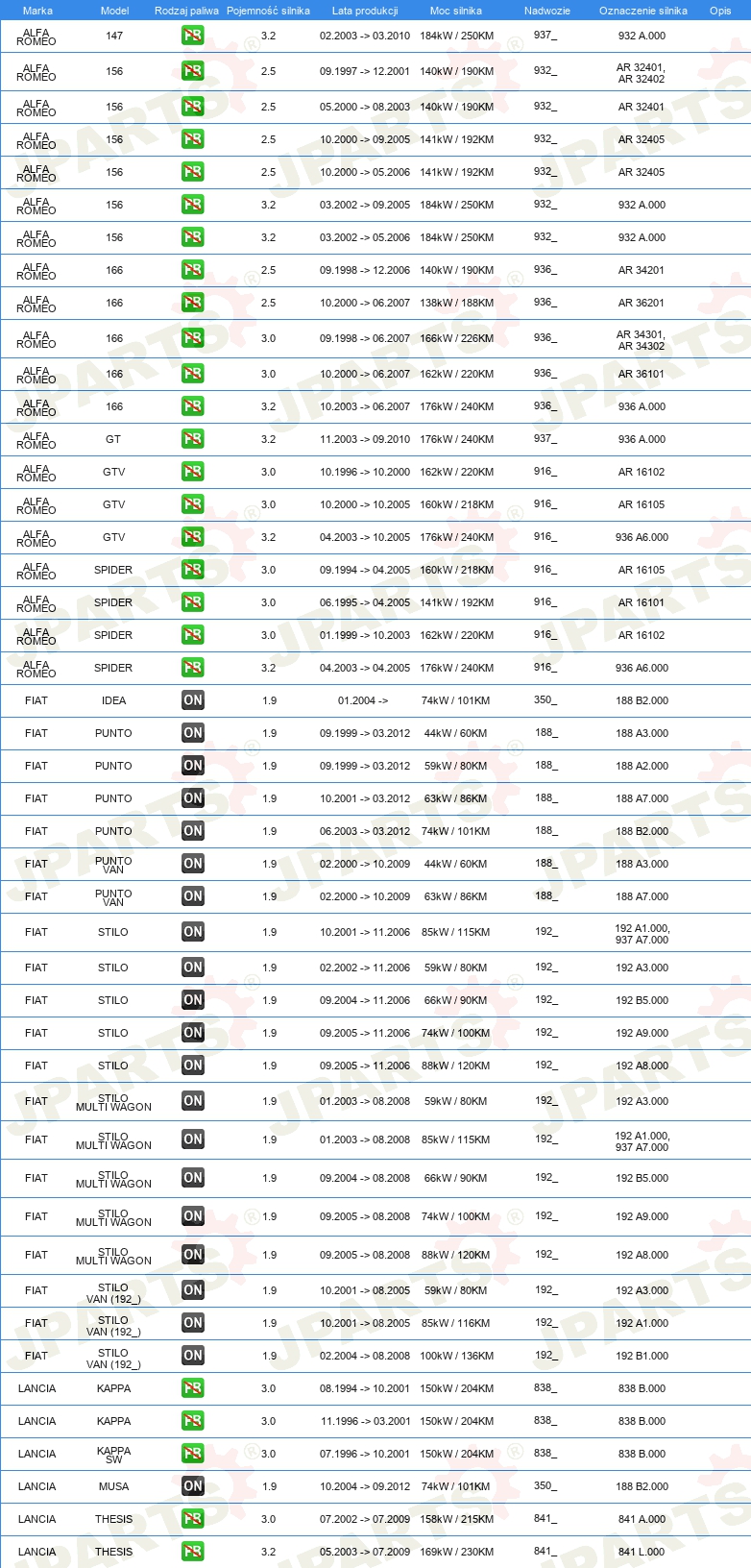Image resolution: width=751 pixels, height=1568 pixels.
Task: Click body code '841_' in THESIS 3.2 row
Action: tap(545, 1552)
